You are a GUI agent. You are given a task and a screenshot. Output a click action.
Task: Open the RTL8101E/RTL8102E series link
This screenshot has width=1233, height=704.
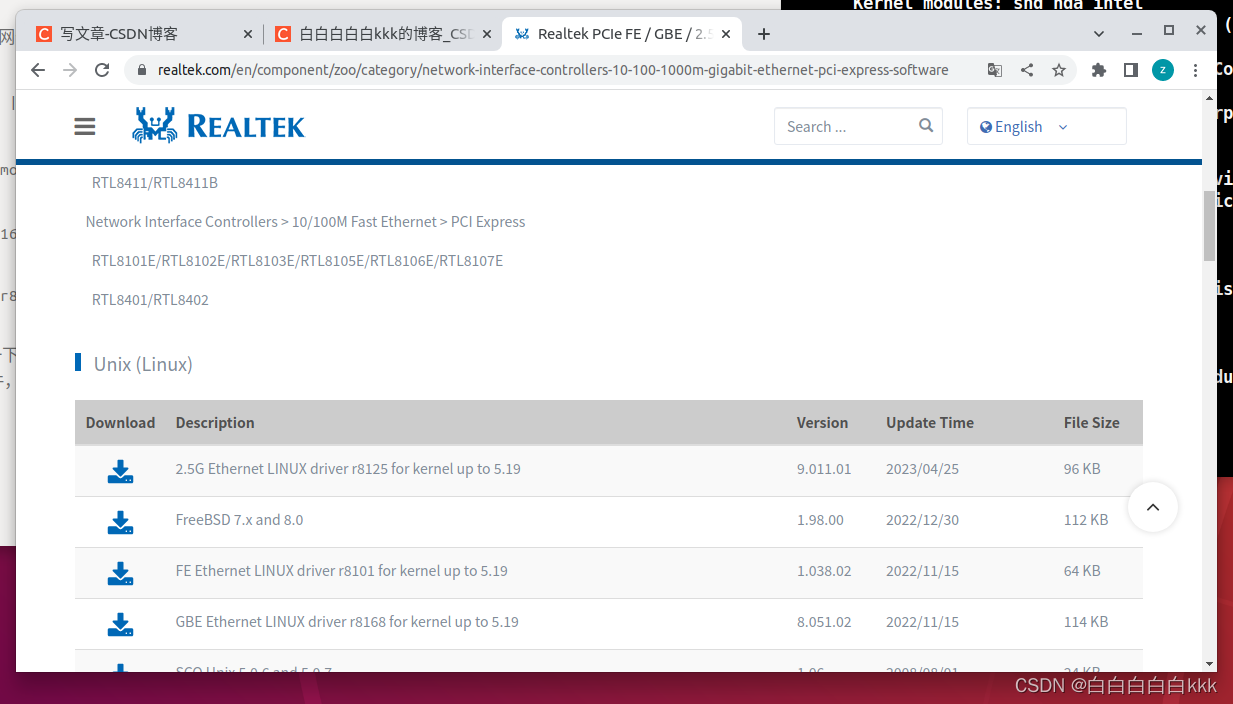297,261
